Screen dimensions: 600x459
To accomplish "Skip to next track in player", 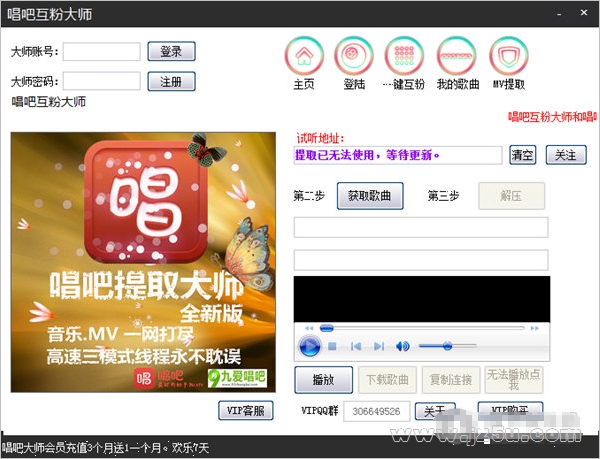I will (379, 347).
